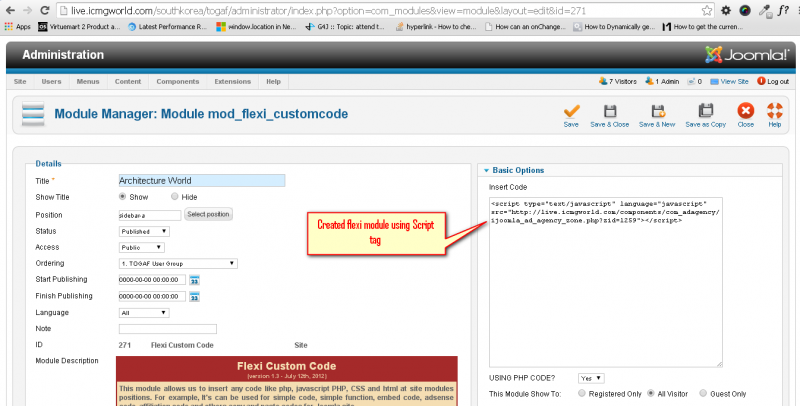Click the eyedropper extension icon

tap(764, 10)
